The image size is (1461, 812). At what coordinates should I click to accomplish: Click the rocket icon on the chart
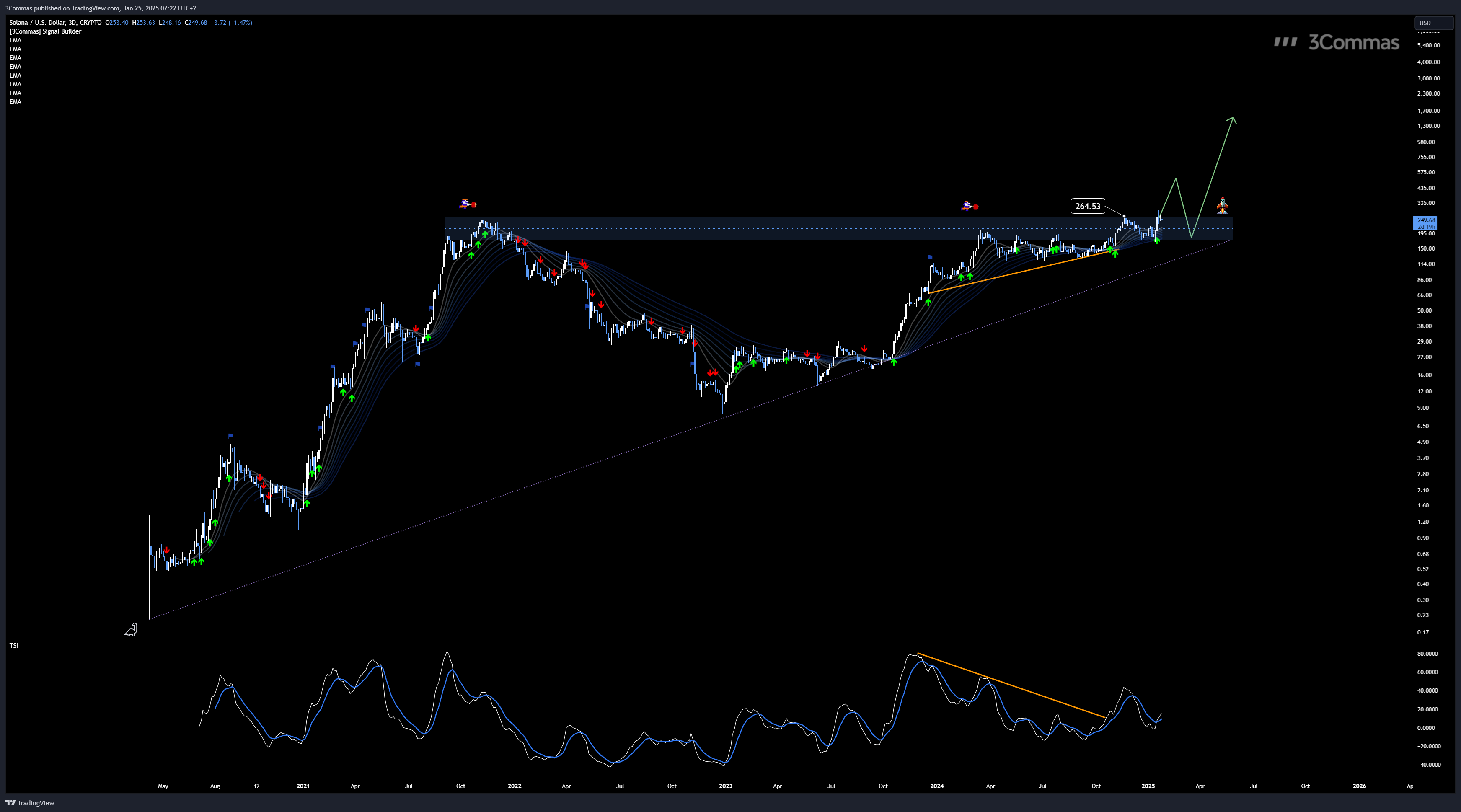[x=1222, y=205]
